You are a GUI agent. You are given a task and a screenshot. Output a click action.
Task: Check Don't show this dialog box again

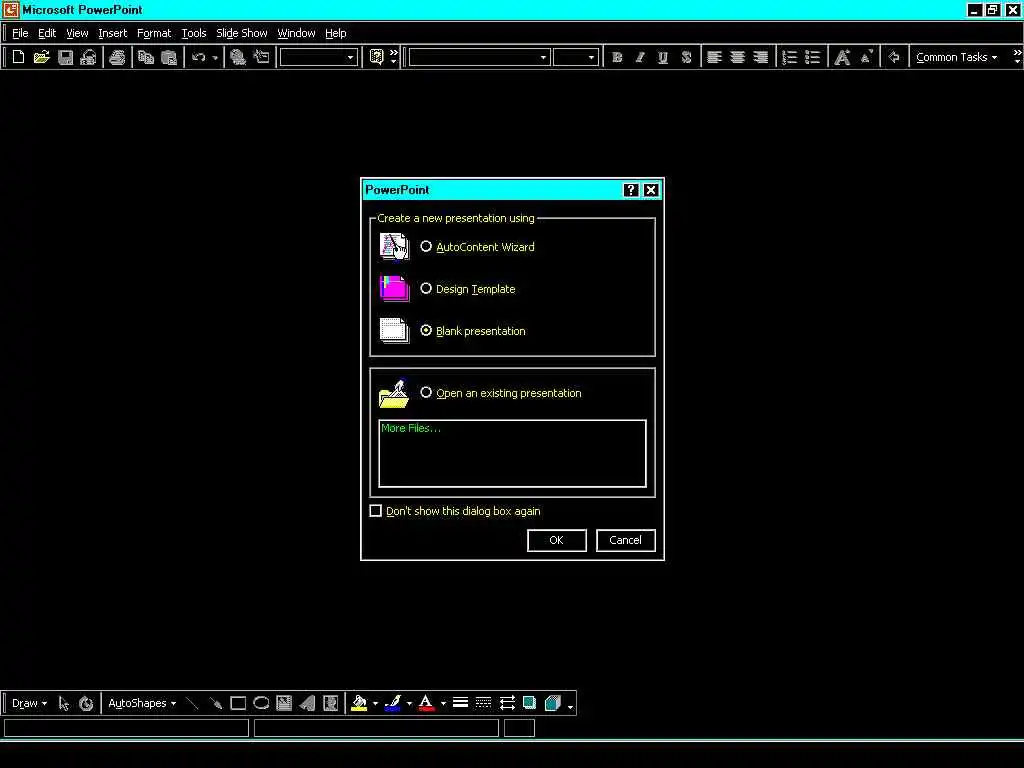(376, 511)
